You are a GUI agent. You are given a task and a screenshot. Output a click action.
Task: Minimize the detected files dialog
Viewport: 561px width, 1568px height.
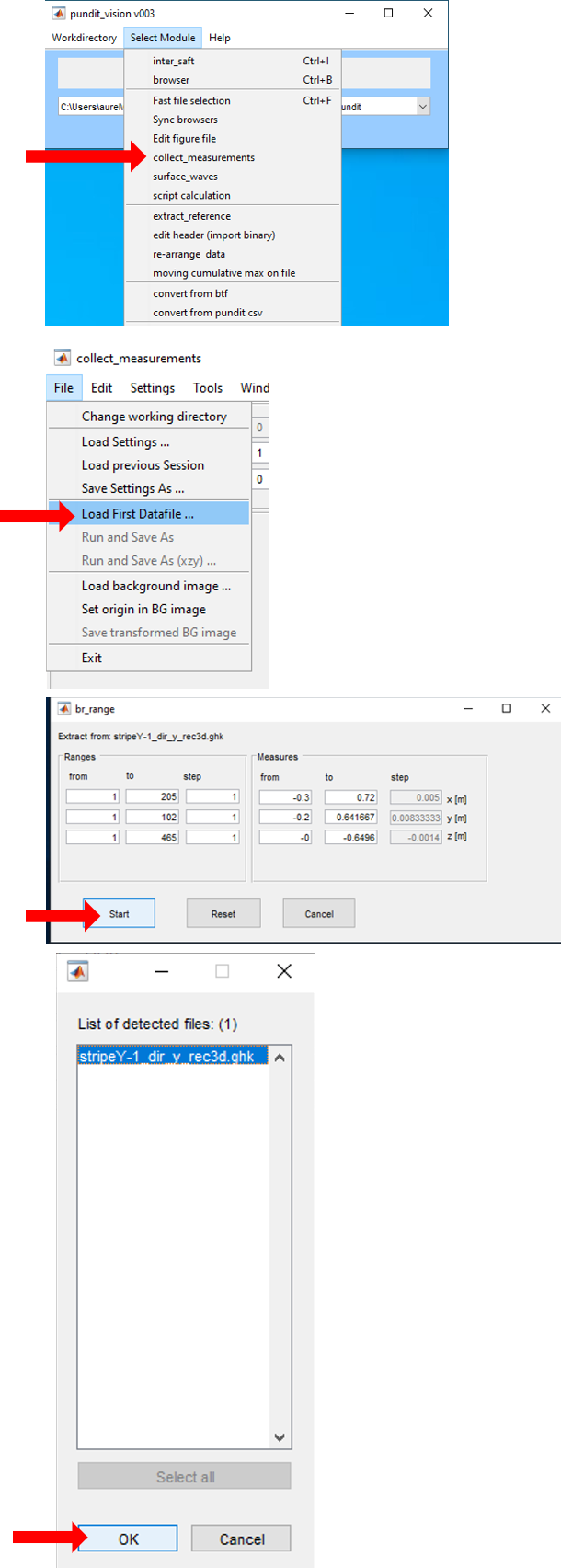tap(162, 971)
